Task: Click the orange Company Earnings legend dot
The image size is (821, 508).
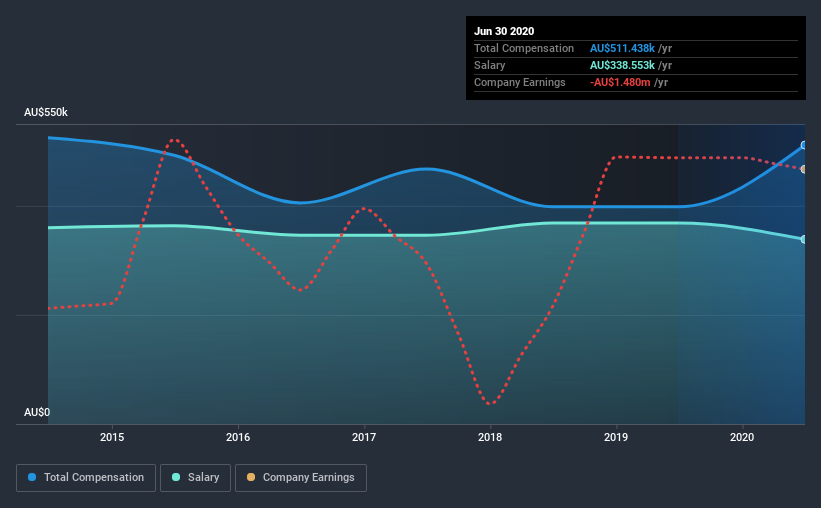Action: pyautogui.click(x=251, y=477)
